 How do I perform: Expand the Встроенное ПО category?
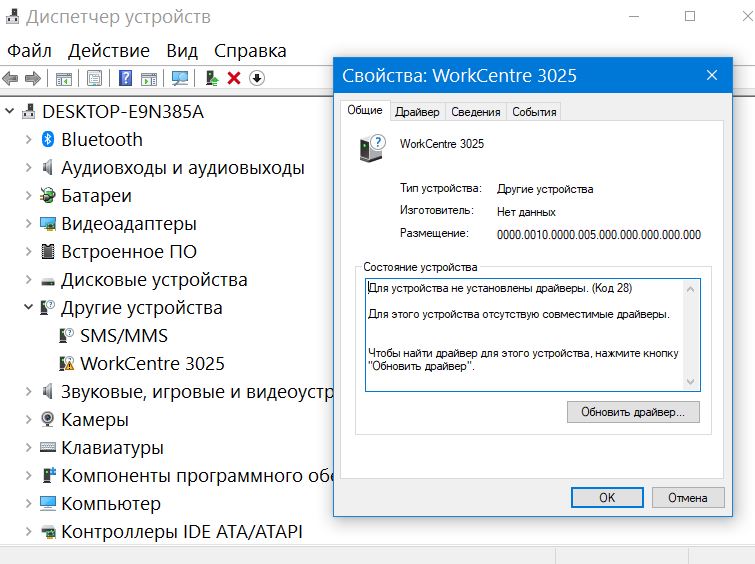point(28,251)
